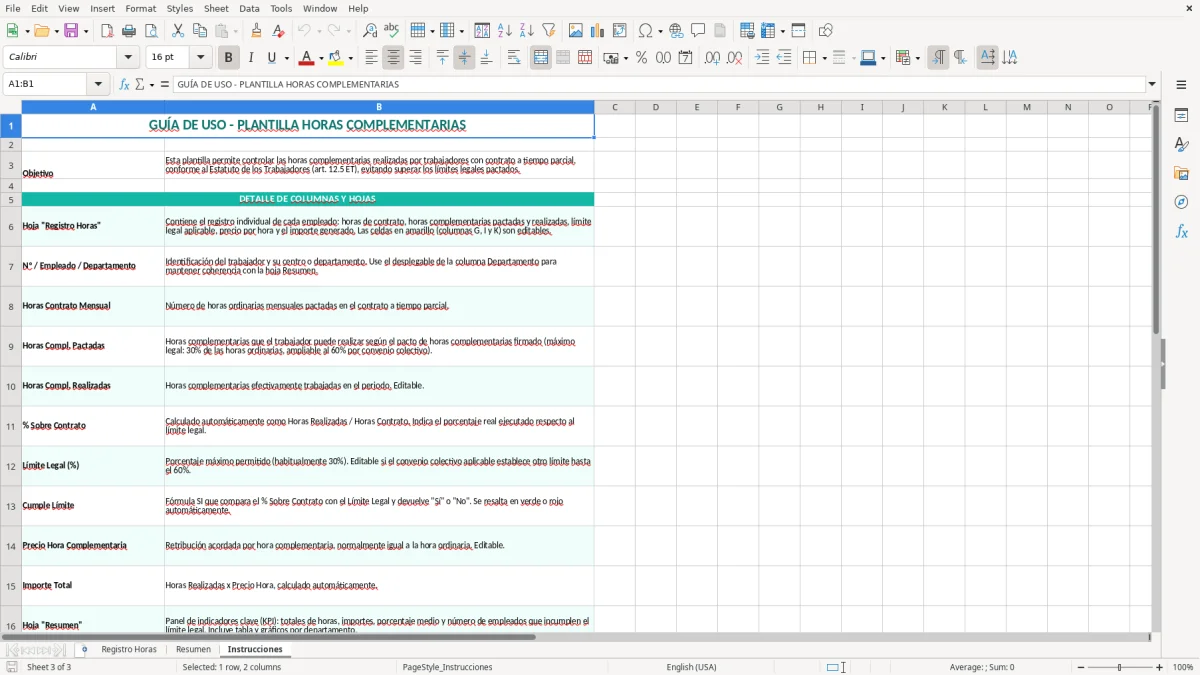Toggle Center Horizontally alignment
The image size is (1200, 675).
(394, 58)
